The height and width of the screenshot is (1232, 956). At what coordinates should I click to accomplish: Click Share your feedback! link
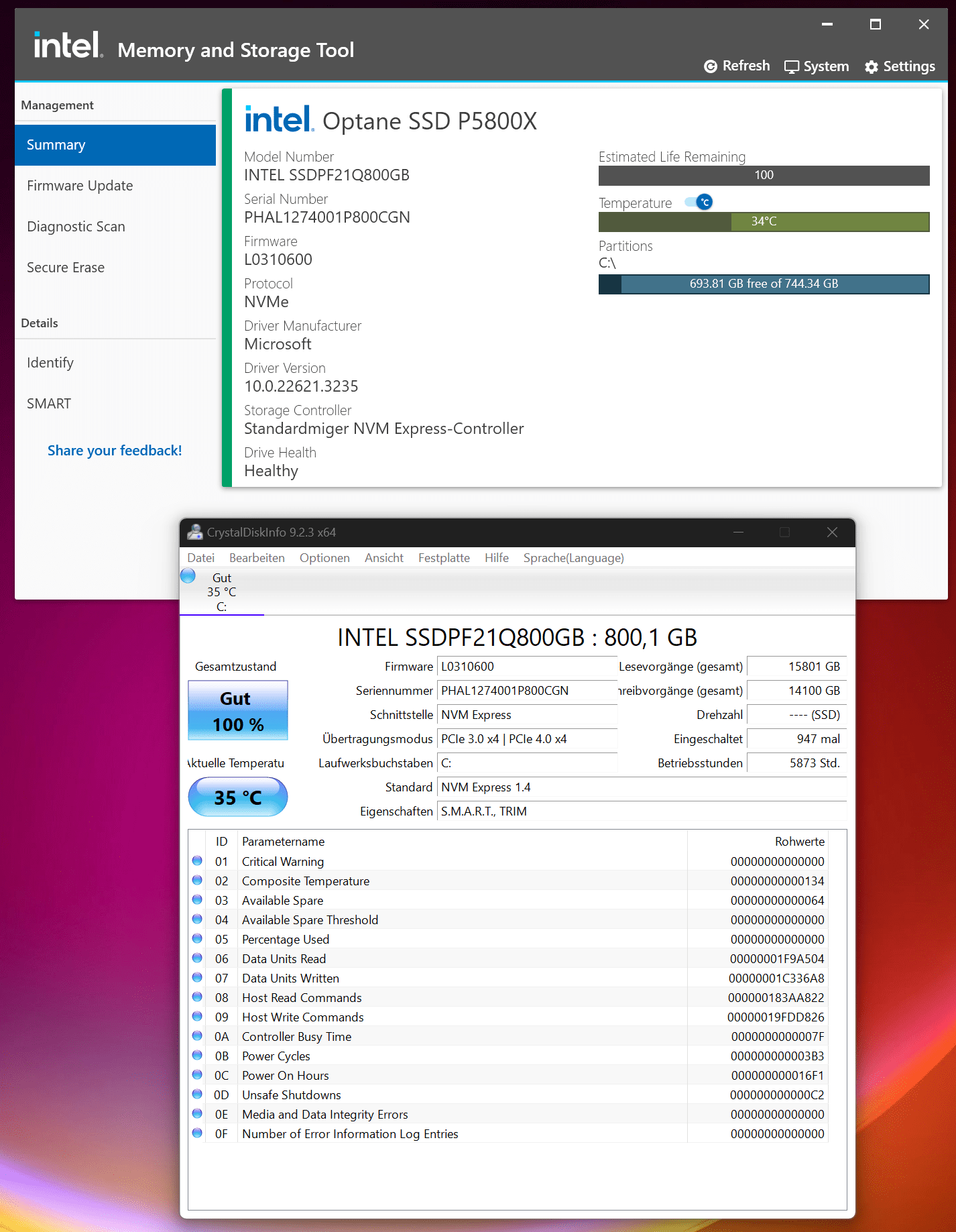(x=115, y=451)
